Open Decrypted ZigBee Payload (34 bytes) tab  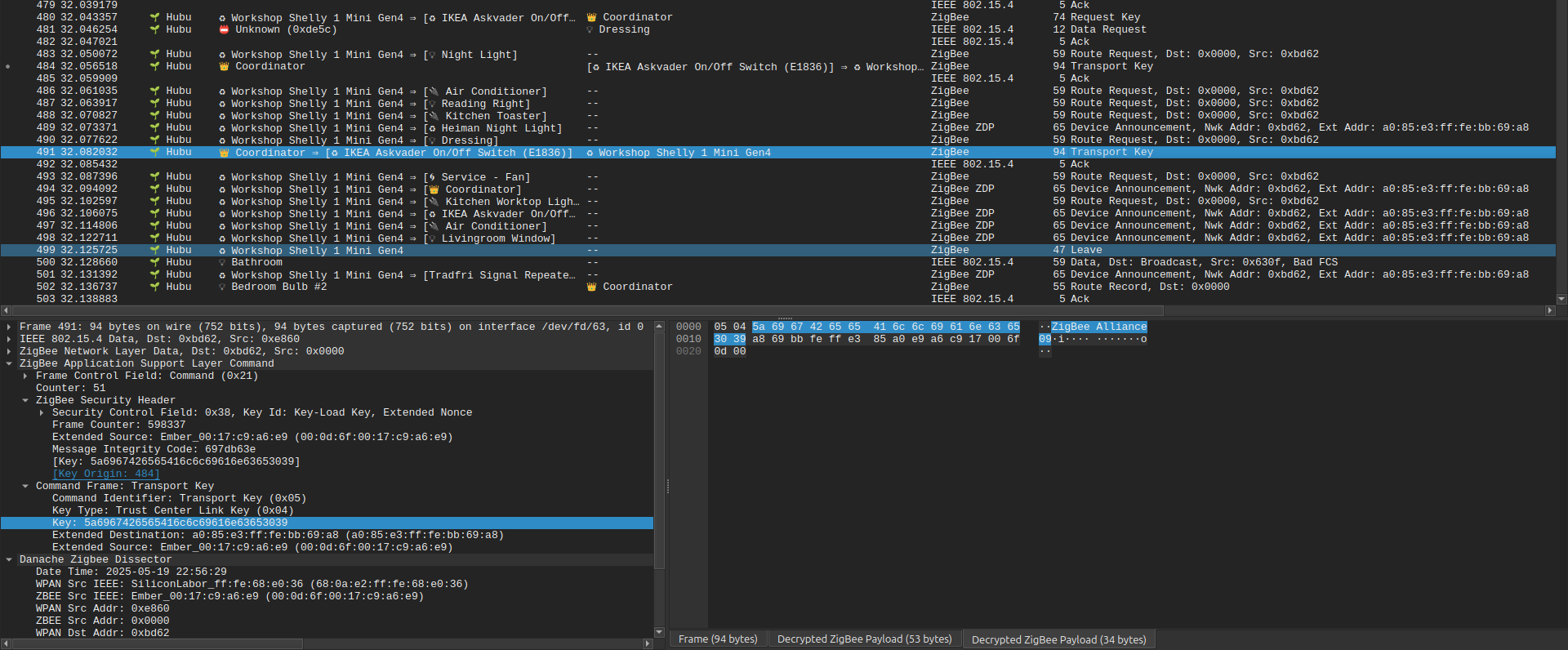point(1058,639)
